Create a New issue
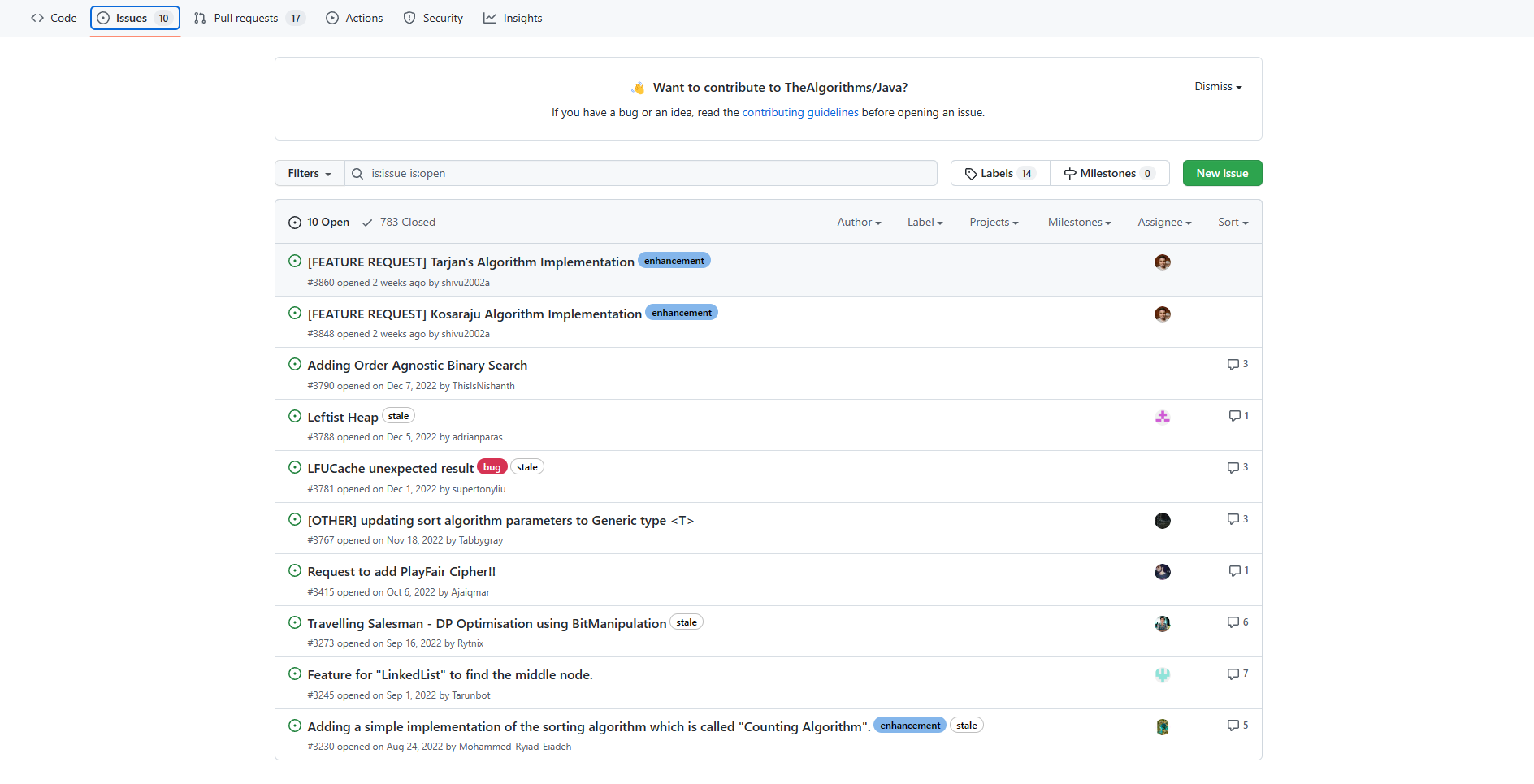This screenshot has width=1534, height=784. click(x=1222, y=173)
